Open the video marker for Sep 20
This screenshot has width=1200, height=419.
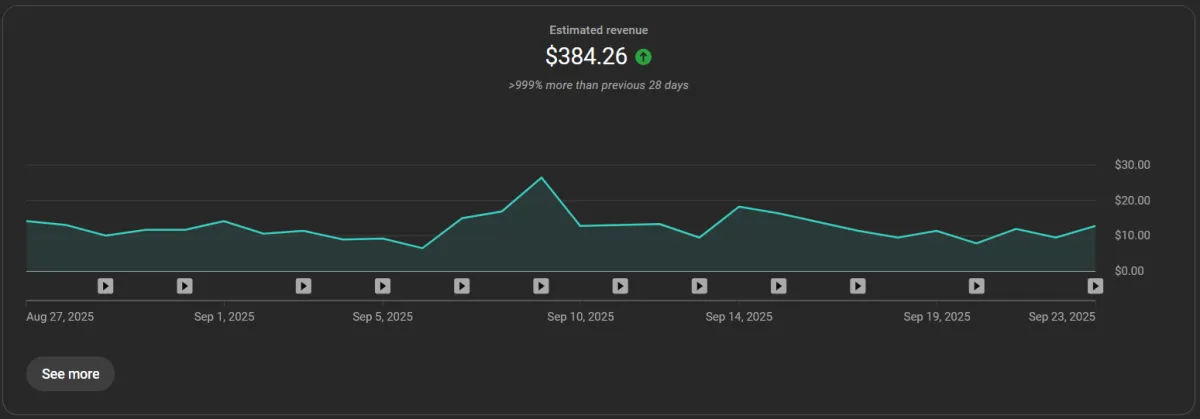click(x=976, y=286)
